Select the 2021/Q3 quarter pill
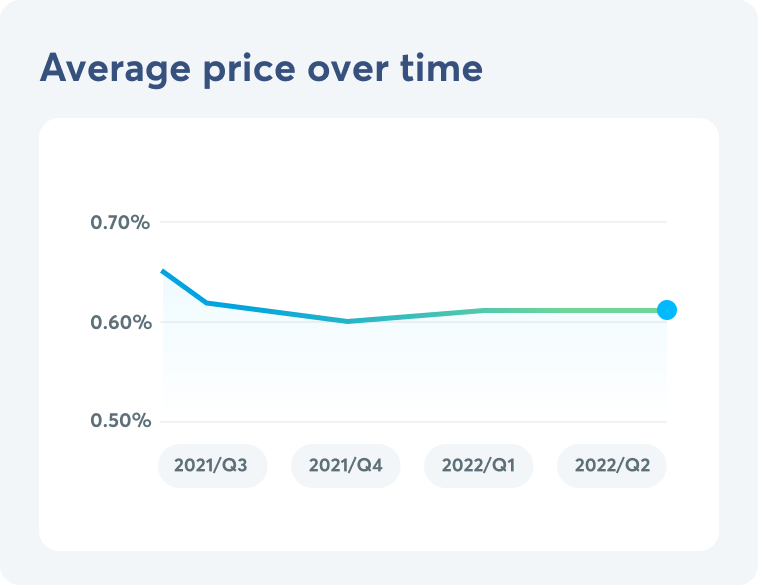 pos(212,466)
